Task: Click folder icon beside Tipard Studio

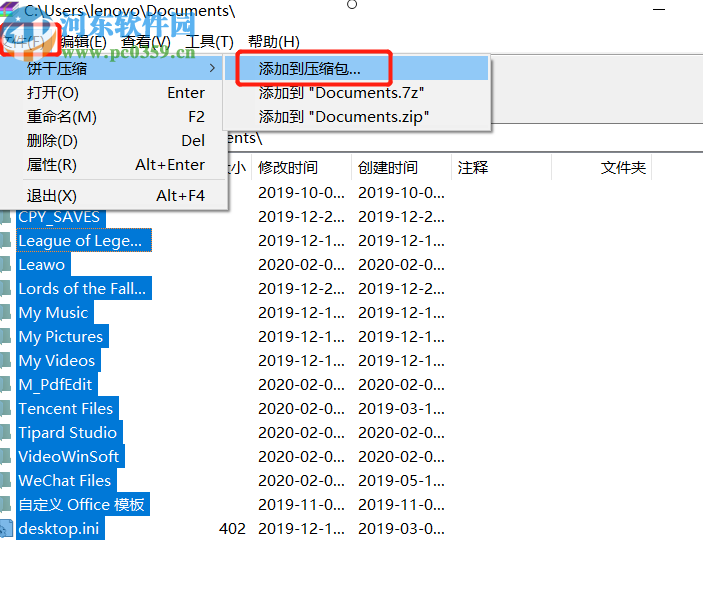Action: pos(6,432)
